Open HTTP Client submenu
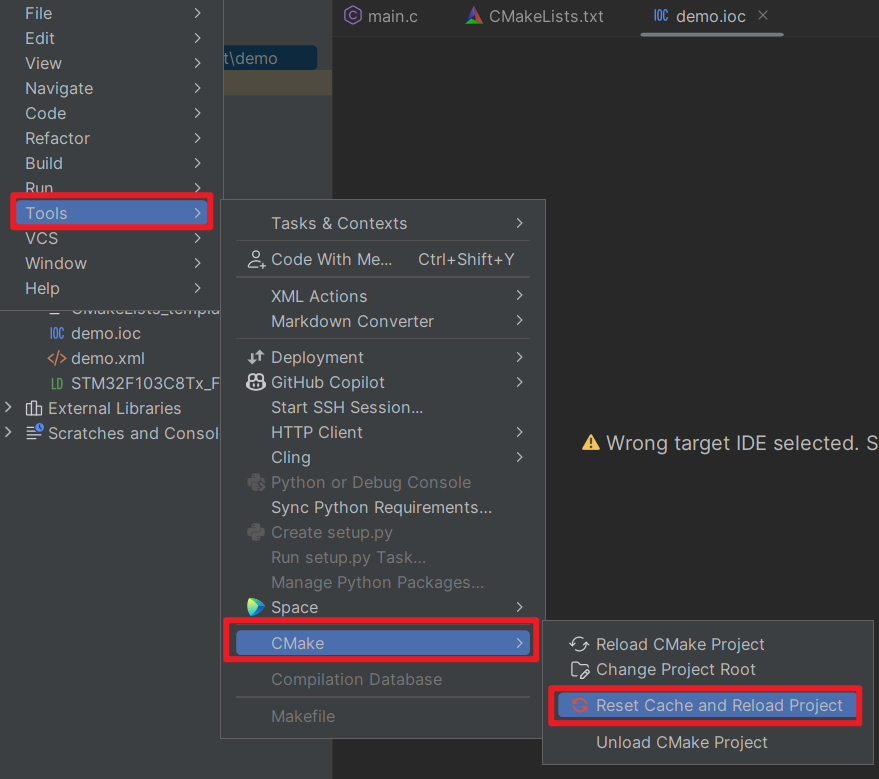The width and height of the screenshot is (879, 779). click(383, 432)
